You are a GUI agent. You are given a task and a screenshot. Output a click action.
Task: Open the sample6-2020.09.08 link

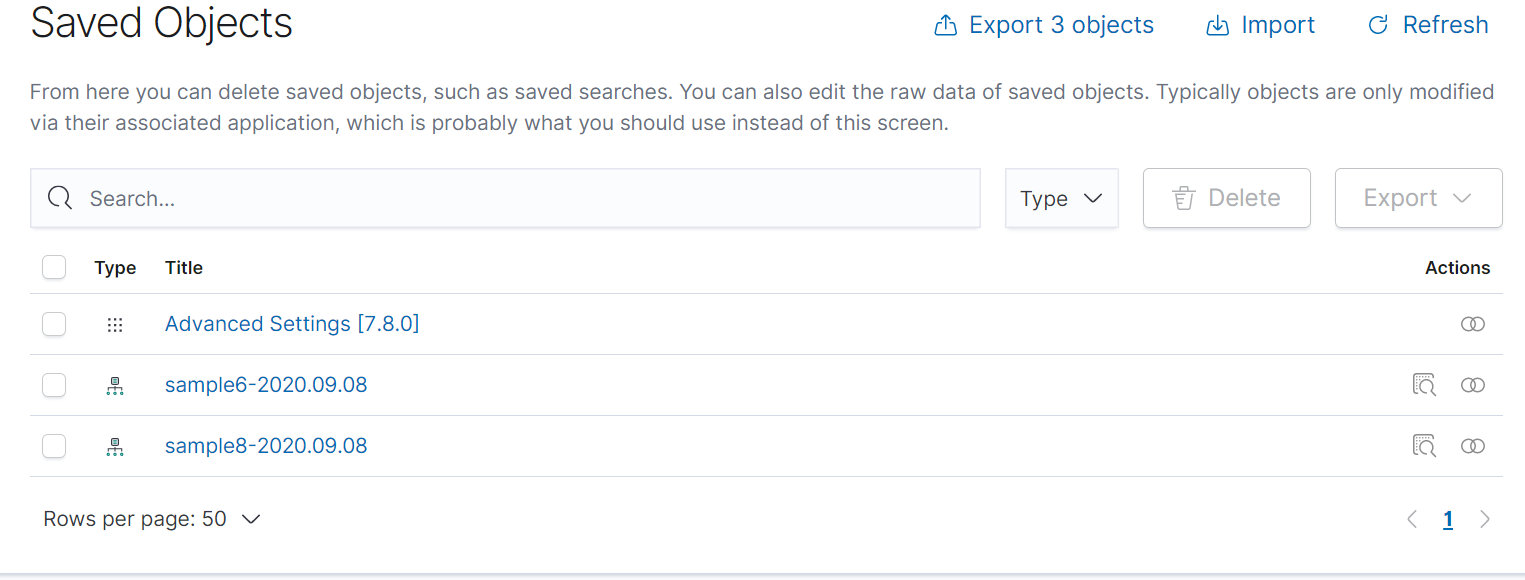coord(266,385)
